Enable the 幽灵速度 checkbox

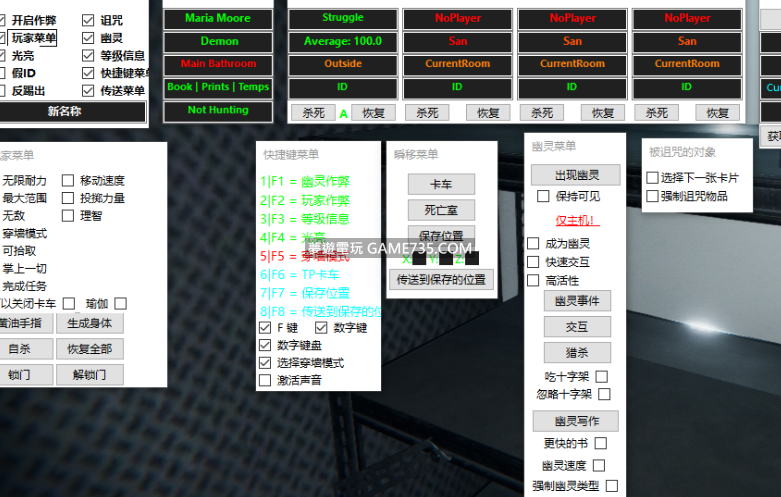tap(599, 466)
